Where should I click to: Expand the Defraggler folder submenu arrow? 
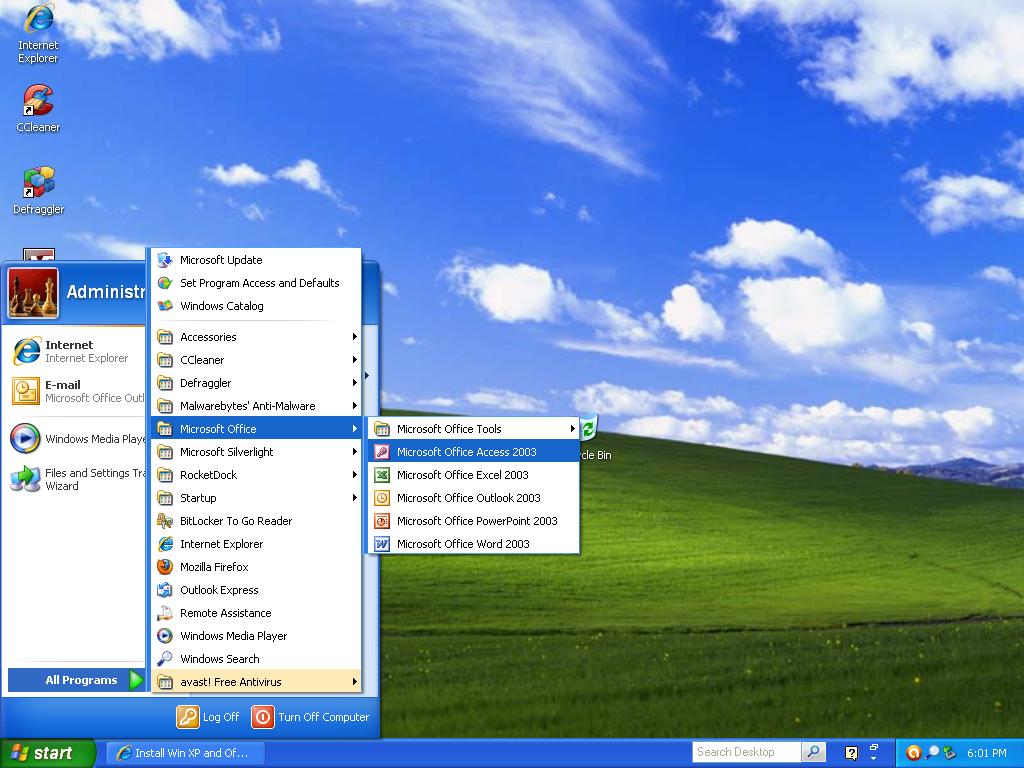click(355, 383)
